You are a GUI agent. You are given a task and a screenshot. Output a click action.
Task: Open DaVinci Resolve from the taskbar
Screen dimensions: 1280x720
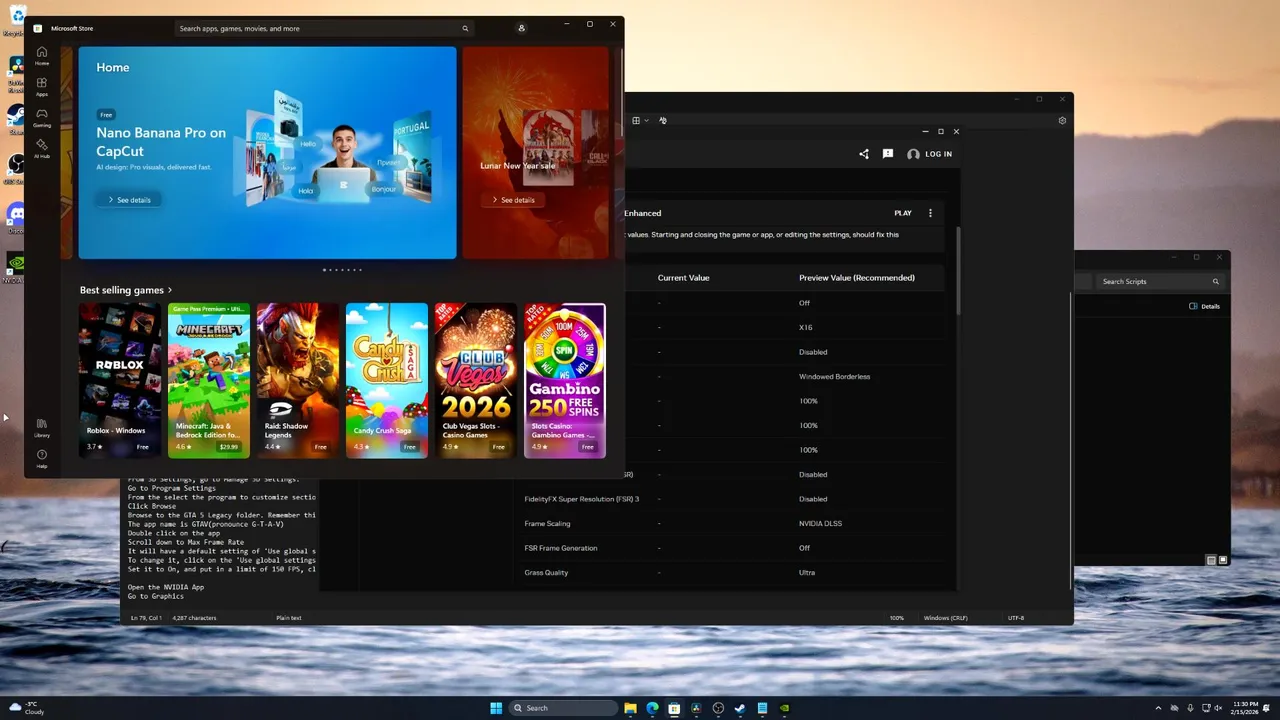tap(696, 708)
